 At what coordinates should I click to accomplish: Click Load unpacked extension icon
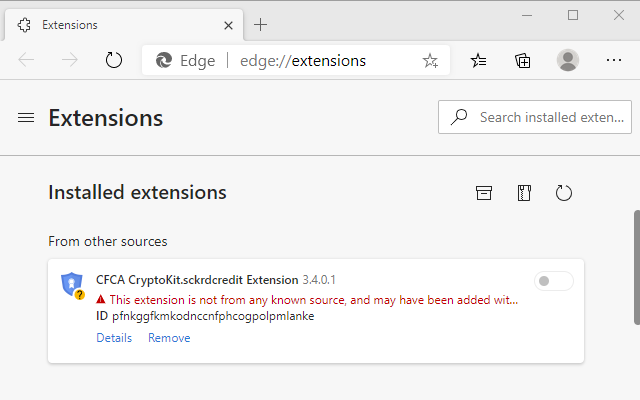tap(484, 193)
